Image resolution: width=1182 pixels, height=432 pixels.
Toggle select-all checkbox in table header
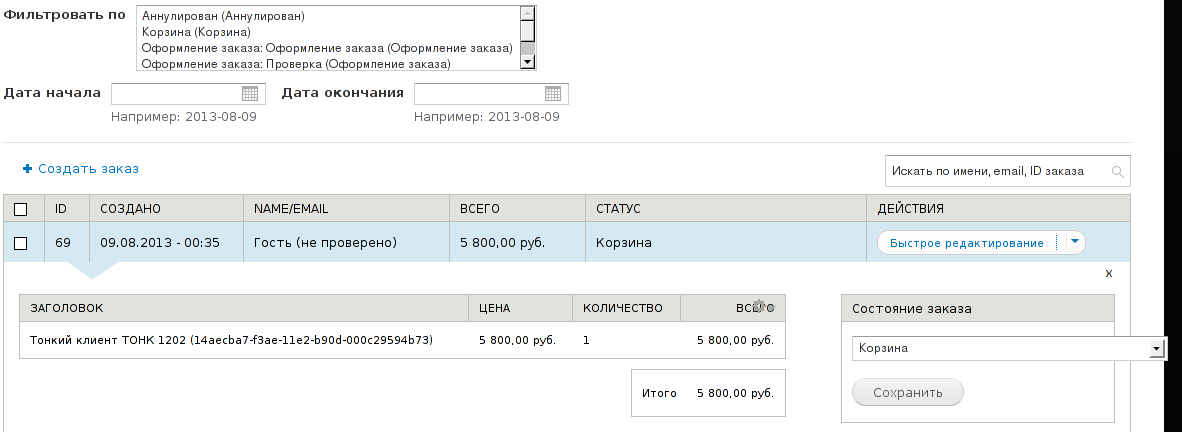(x=21, y=209)
